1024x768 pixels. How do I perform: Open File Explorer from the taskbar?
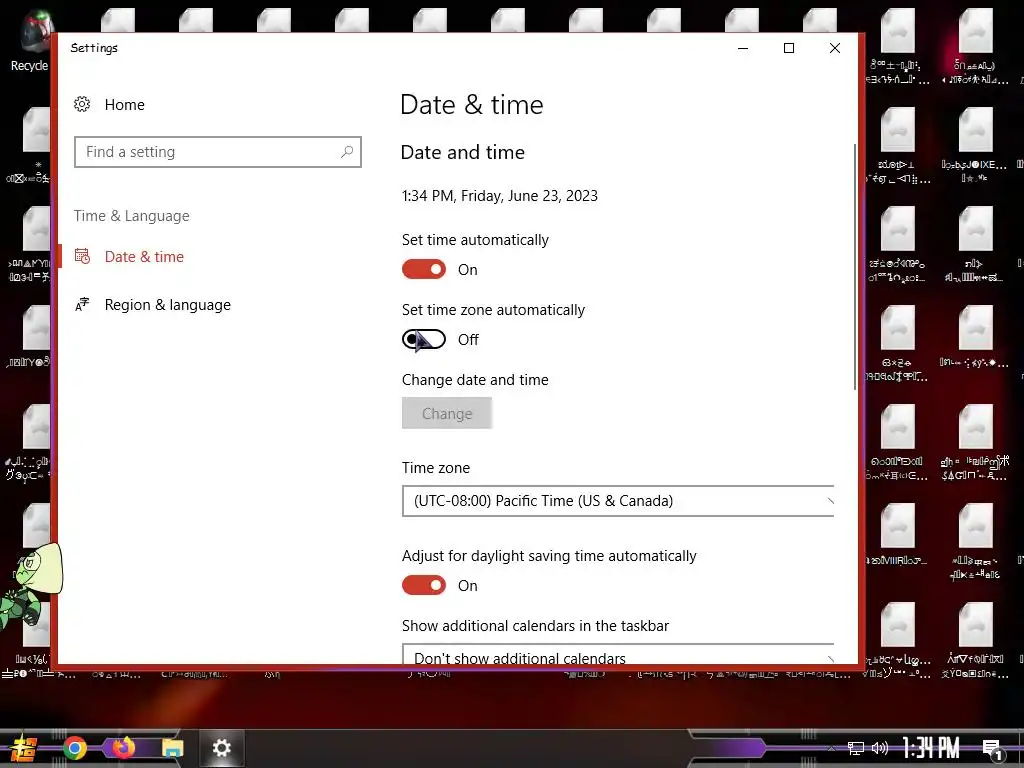click(173, 748)
